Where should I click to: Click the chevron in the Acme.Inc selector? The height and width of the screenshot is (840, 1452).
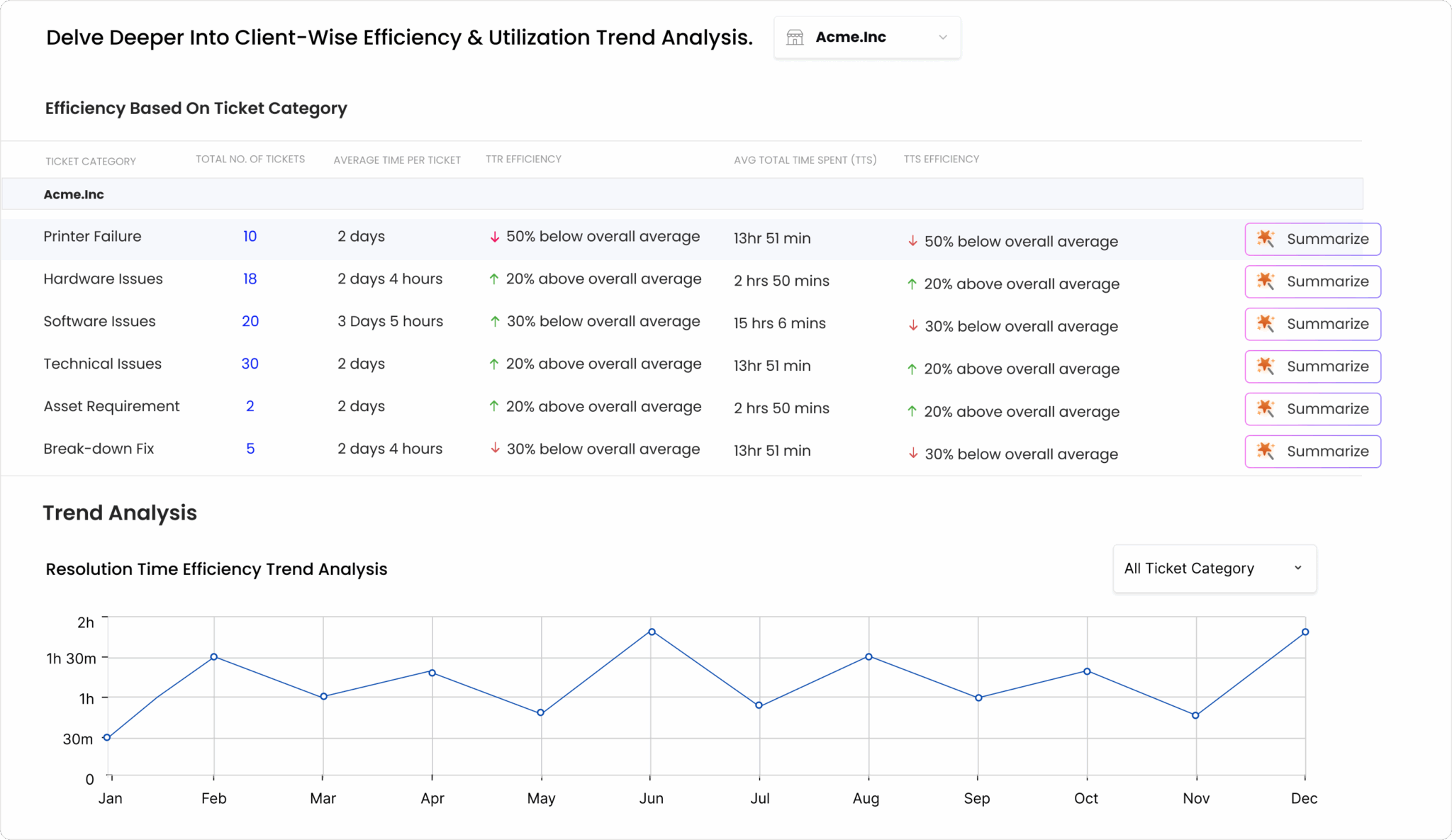[x=943, y=38]
